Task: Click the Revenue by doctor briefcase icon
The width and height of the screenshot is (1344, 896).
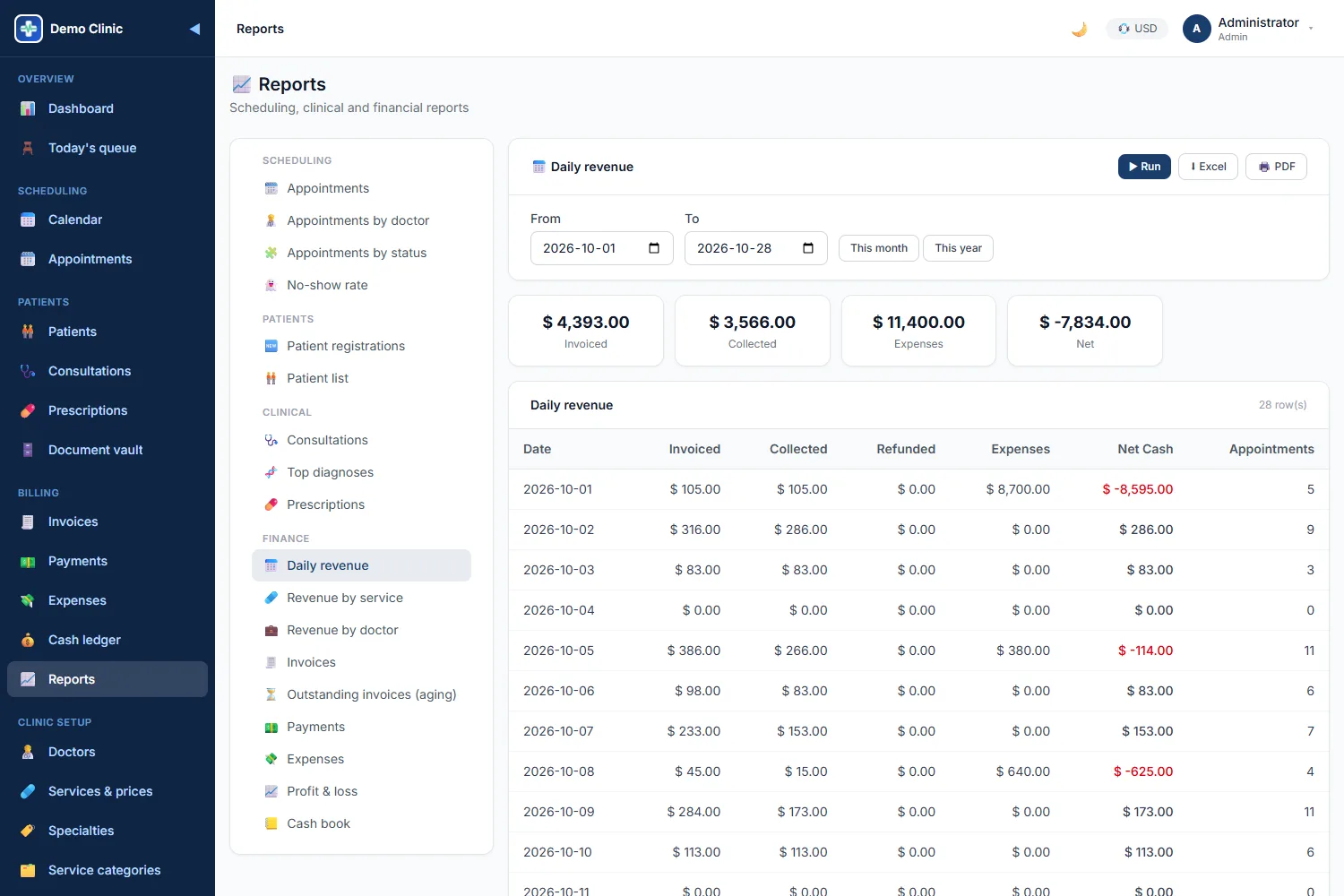Action: [x=271, y=630]
